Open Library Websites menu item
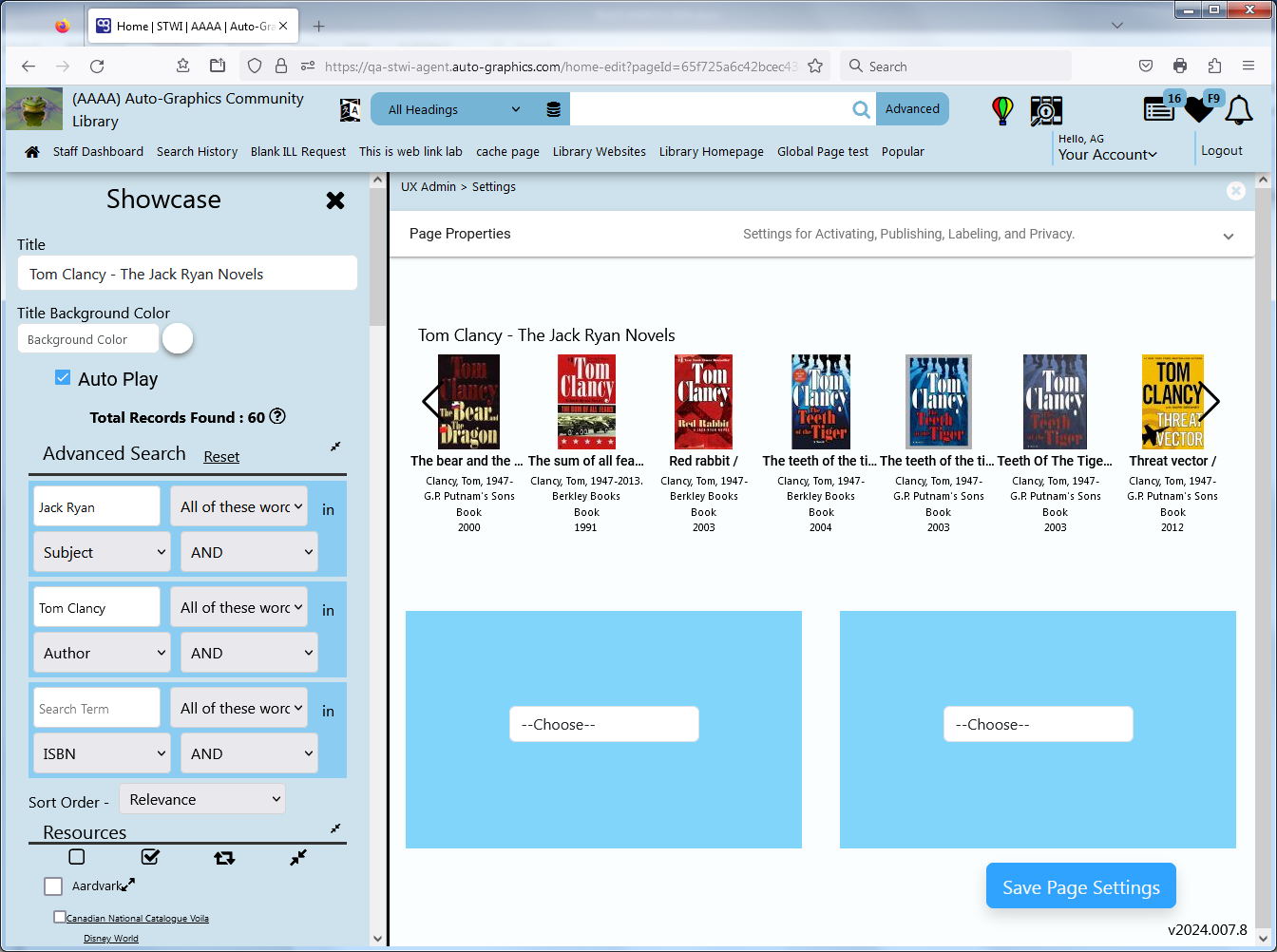Image resolution: width=1277 pixels, height=952 pixels. [x=600, y=152]
